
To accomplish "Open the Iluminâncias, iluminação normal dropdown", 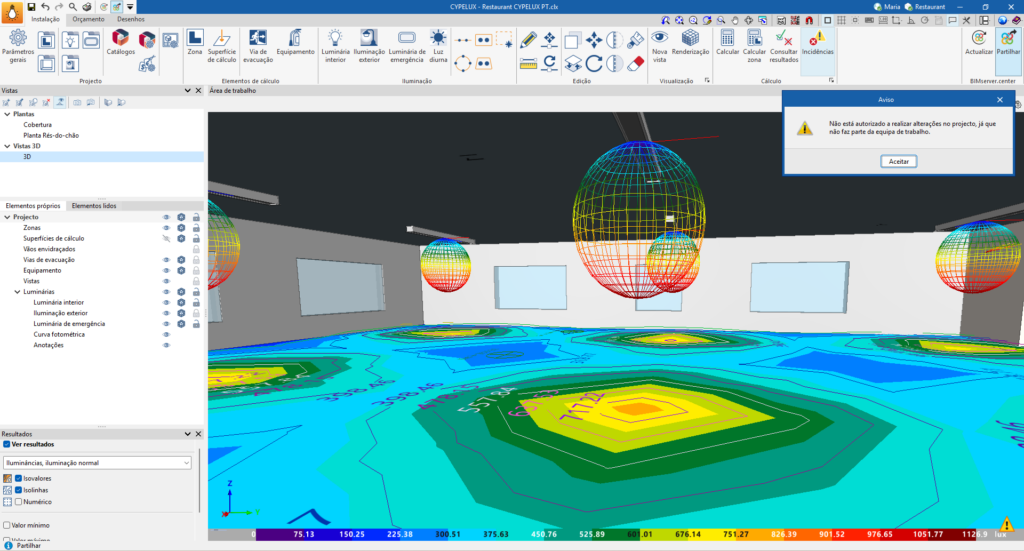I will (97, 462).
